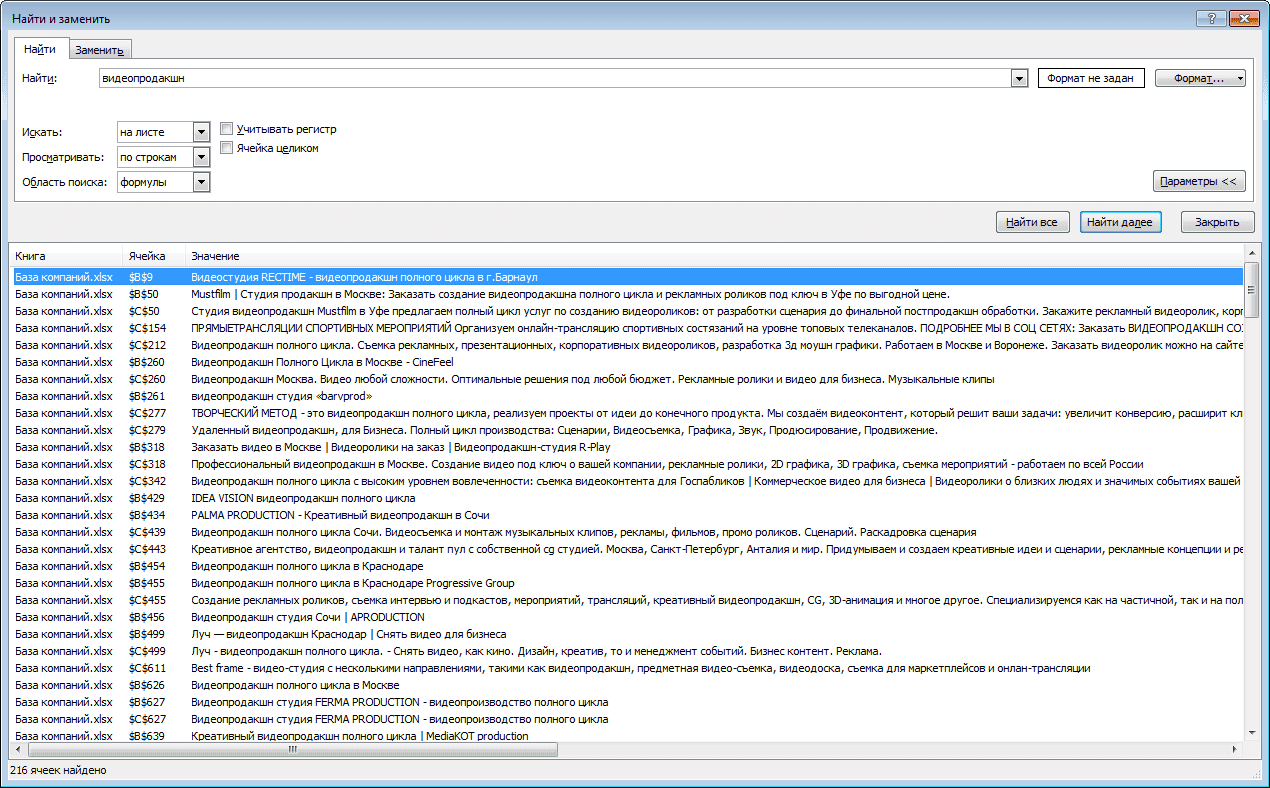Click the horizontal scrollbar left arrow

coord(17,749)
